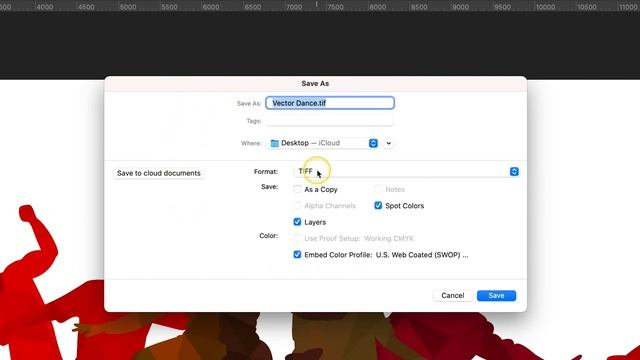Open the Where location popup (Desktop — iCloud)

click(323, 143)
